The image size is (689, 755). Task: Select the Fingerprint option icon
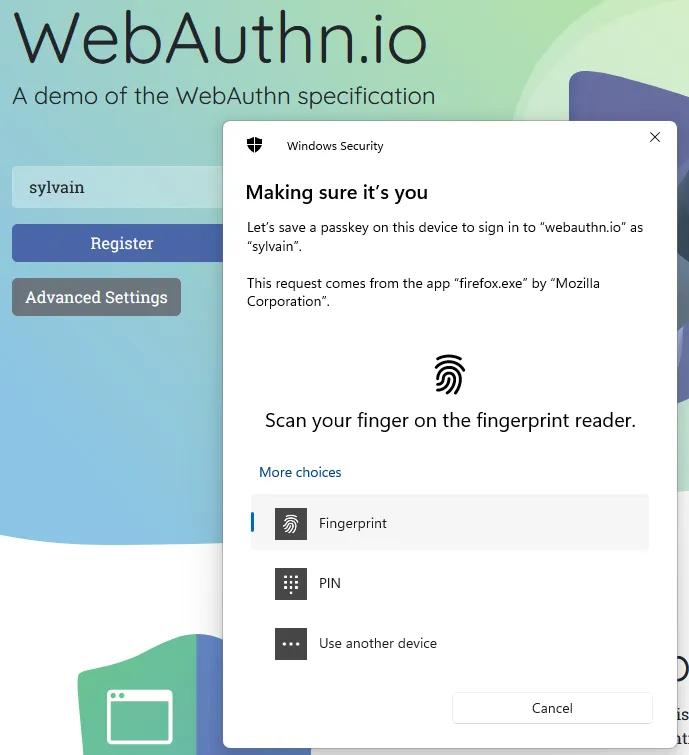click(291, 523)
